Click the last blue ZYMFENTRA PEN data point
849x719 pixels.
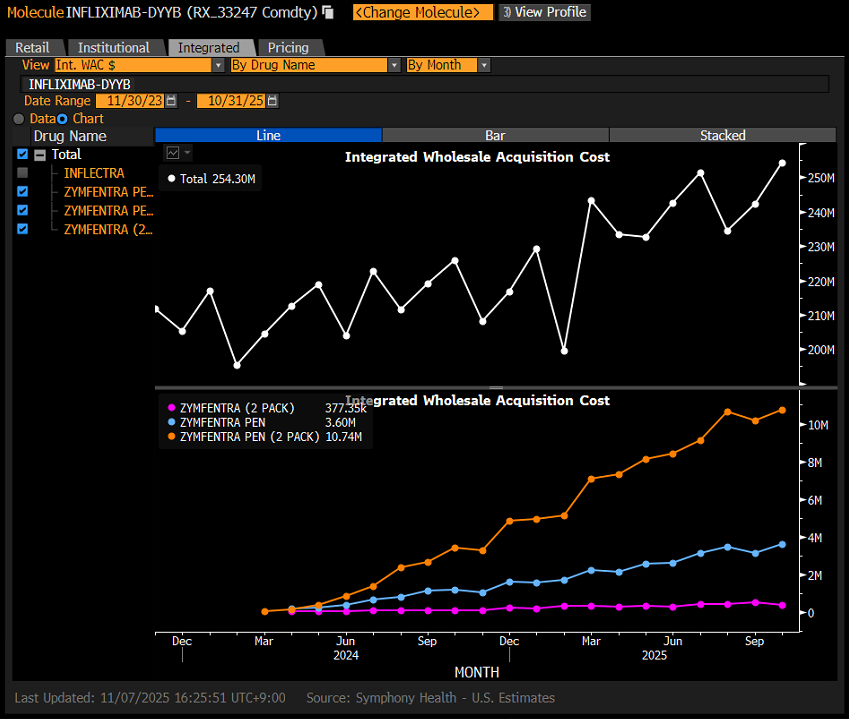[782, 545]
